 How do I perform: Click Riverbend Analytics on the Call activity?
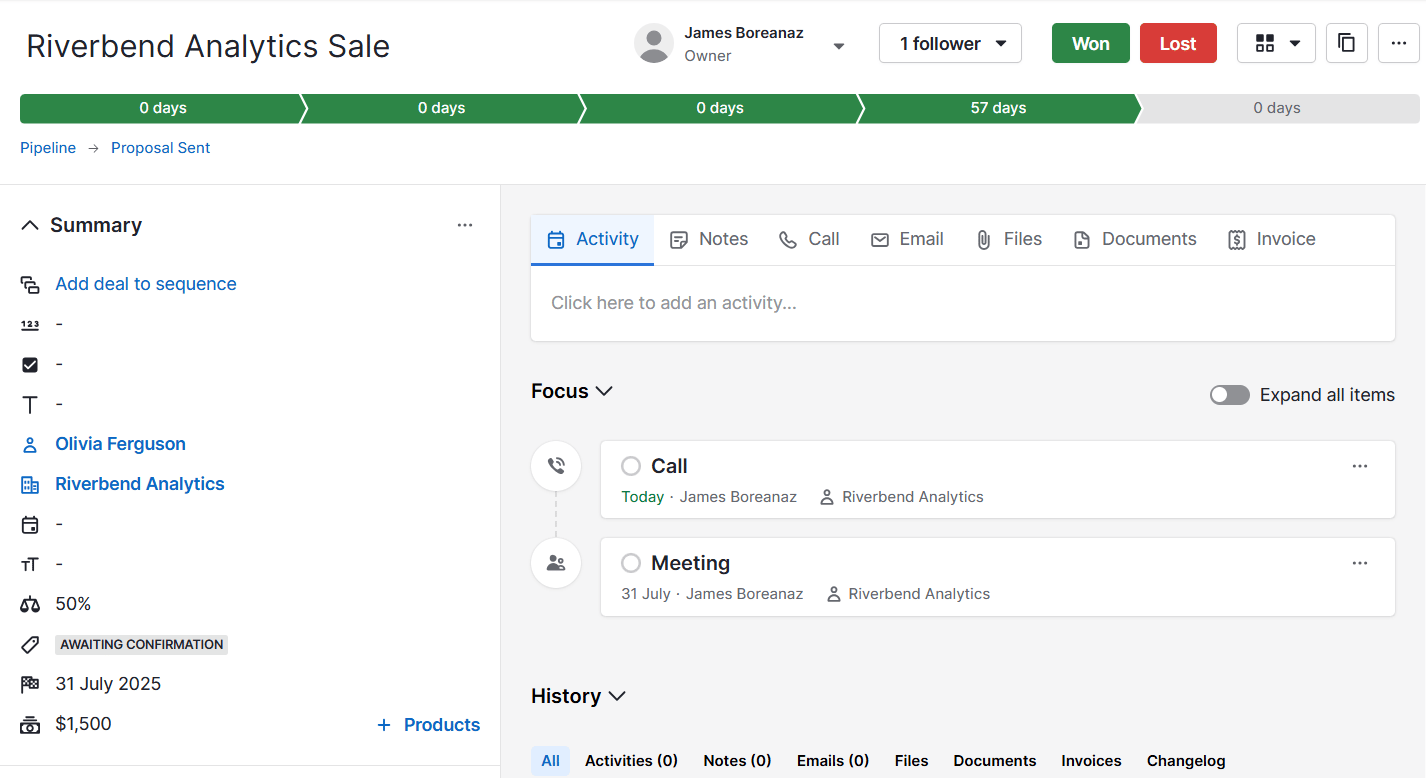tap(912, 497)
